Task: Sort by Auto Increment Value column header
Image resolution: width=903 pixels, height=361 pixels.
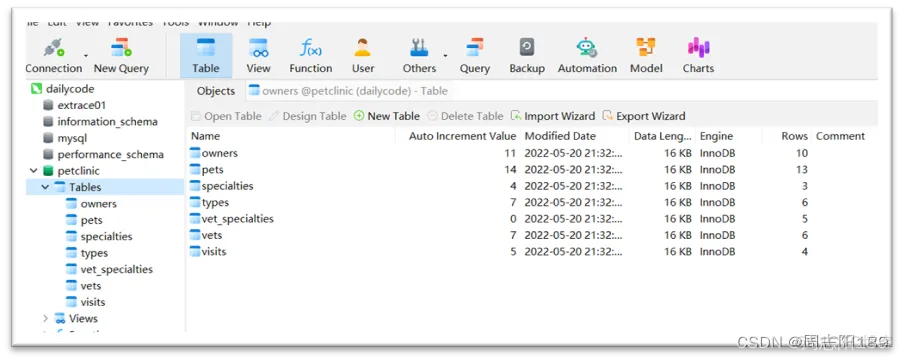Action: click(x=458, y=136)
